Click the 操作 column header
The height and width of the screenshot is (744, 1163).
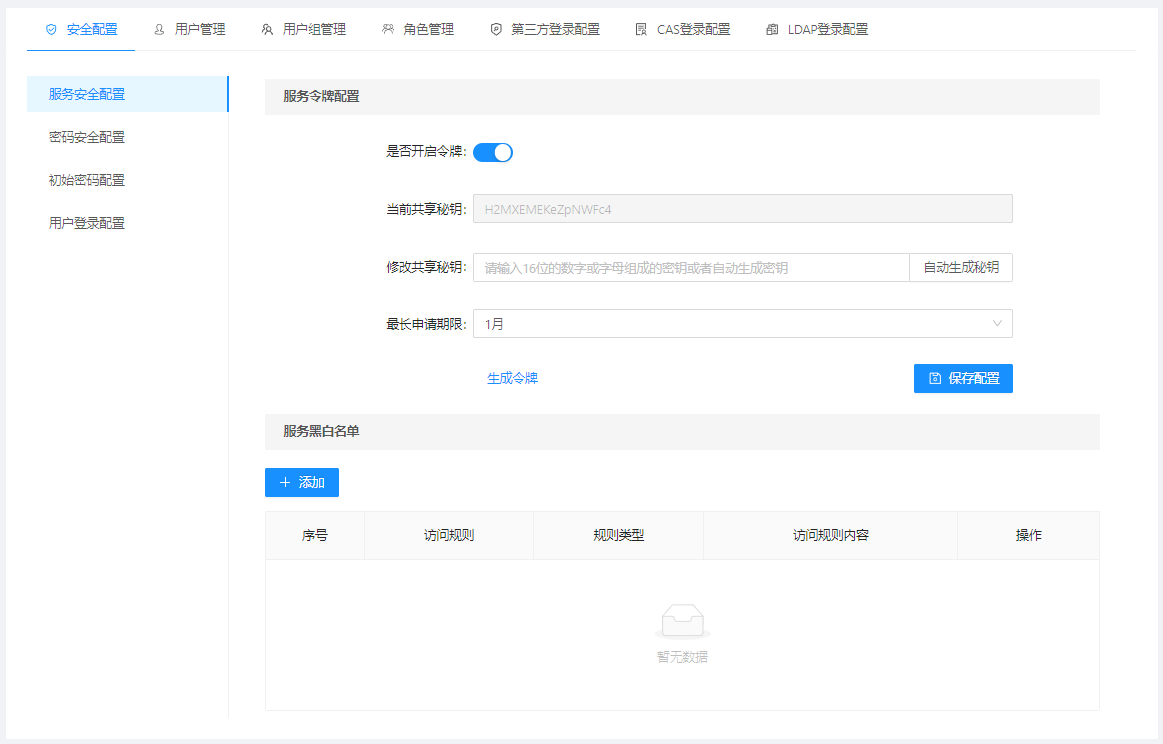coord(1029,536)
